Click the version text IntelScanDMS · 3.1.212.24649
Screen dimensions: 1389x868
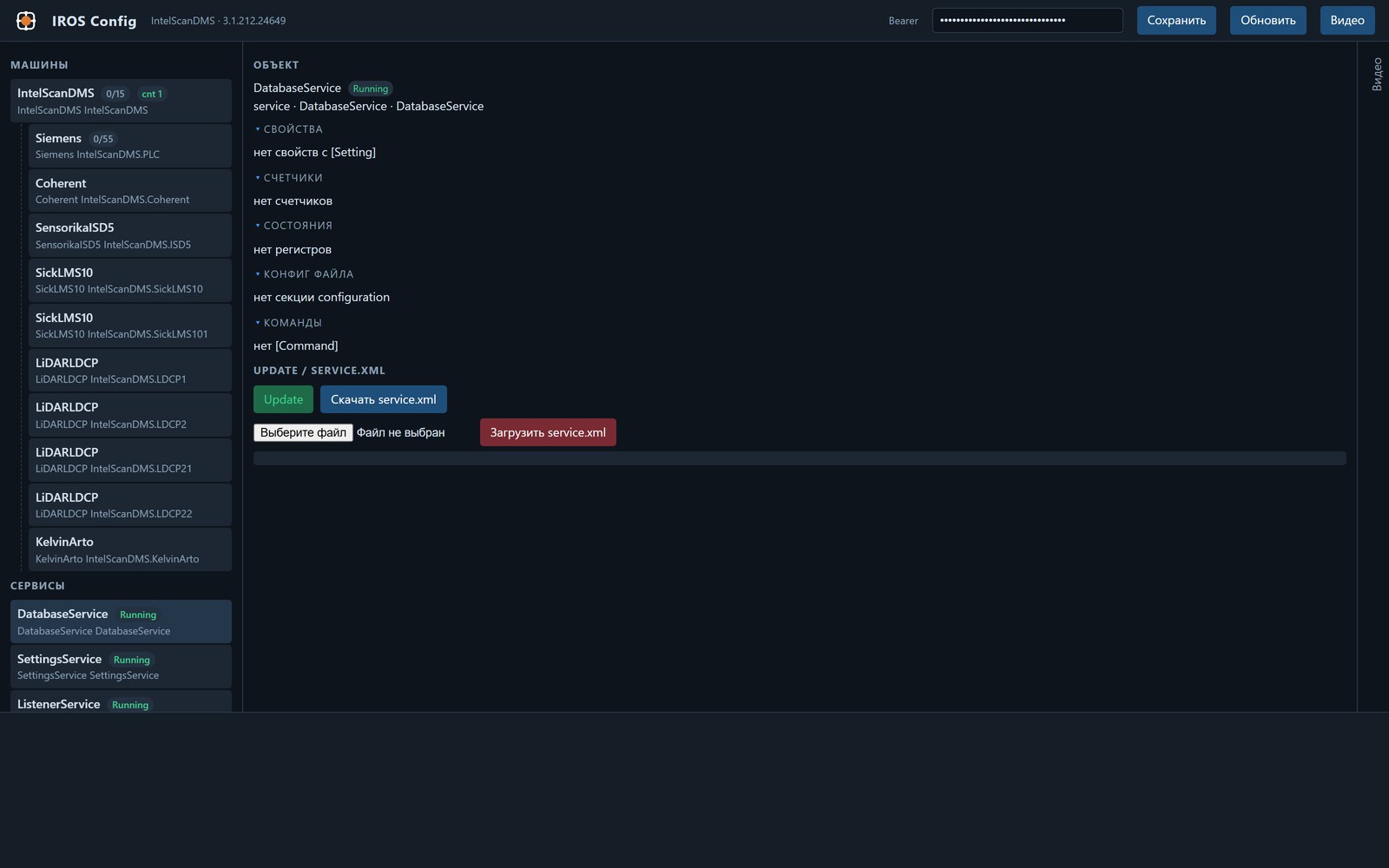218,21
